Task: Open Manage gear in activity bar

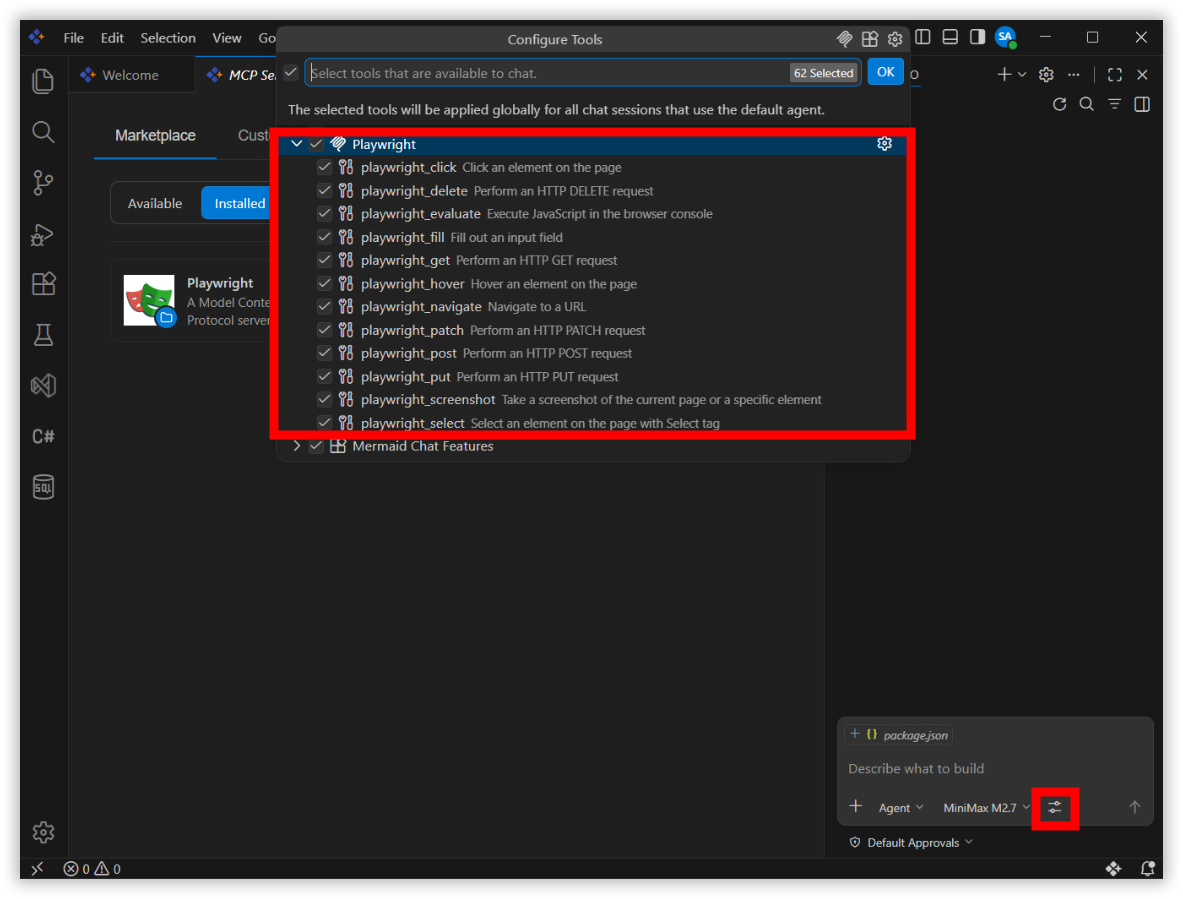Action: tap(43, 832)
